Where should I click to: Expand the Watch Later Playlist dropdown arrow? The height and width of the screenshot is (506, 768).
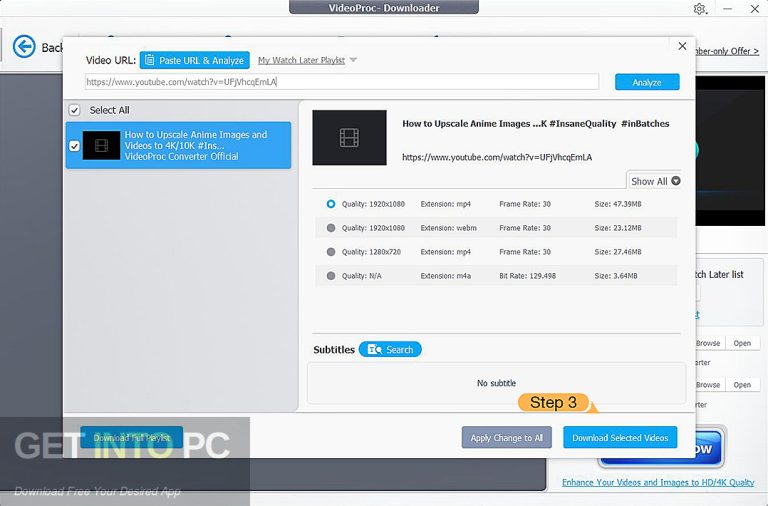[354, 60]
